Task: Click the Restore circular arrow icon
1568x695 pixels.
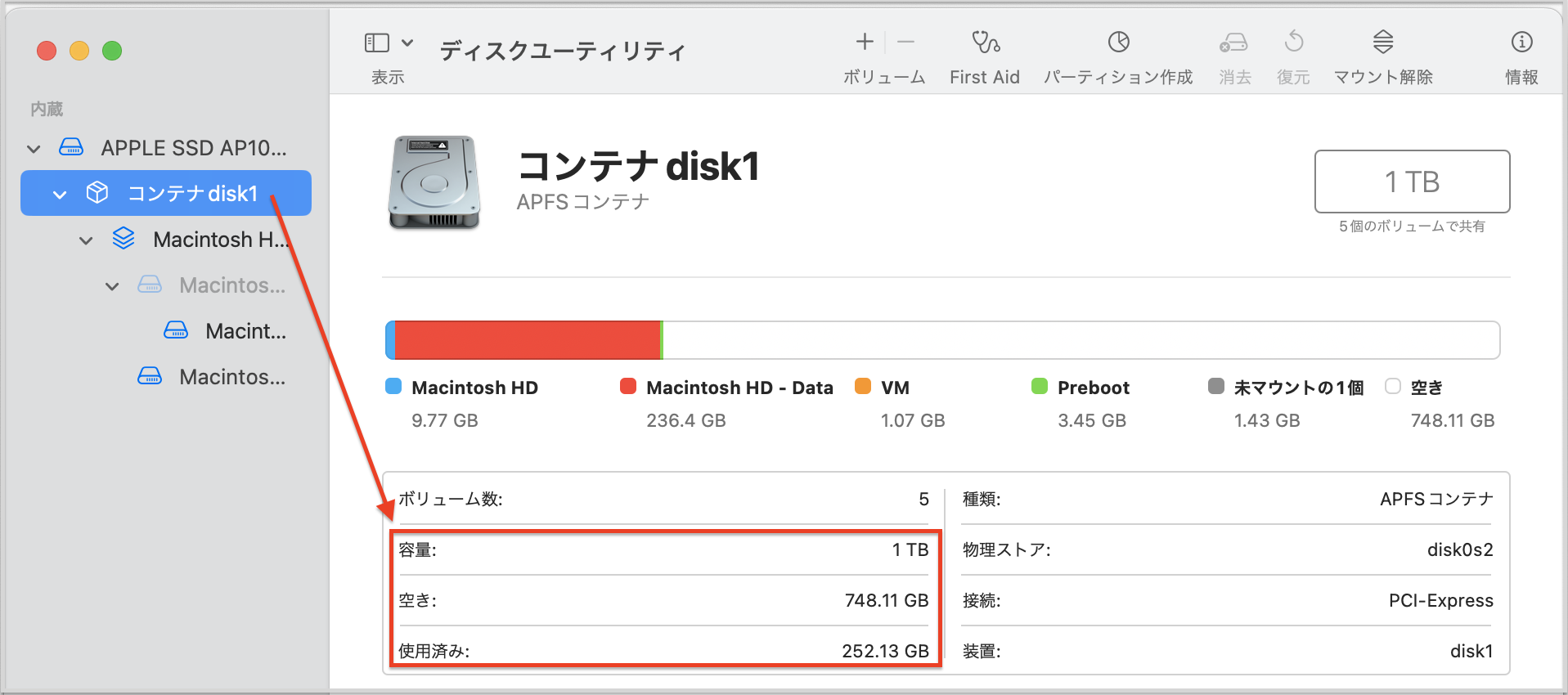Action: [1293, 42]
